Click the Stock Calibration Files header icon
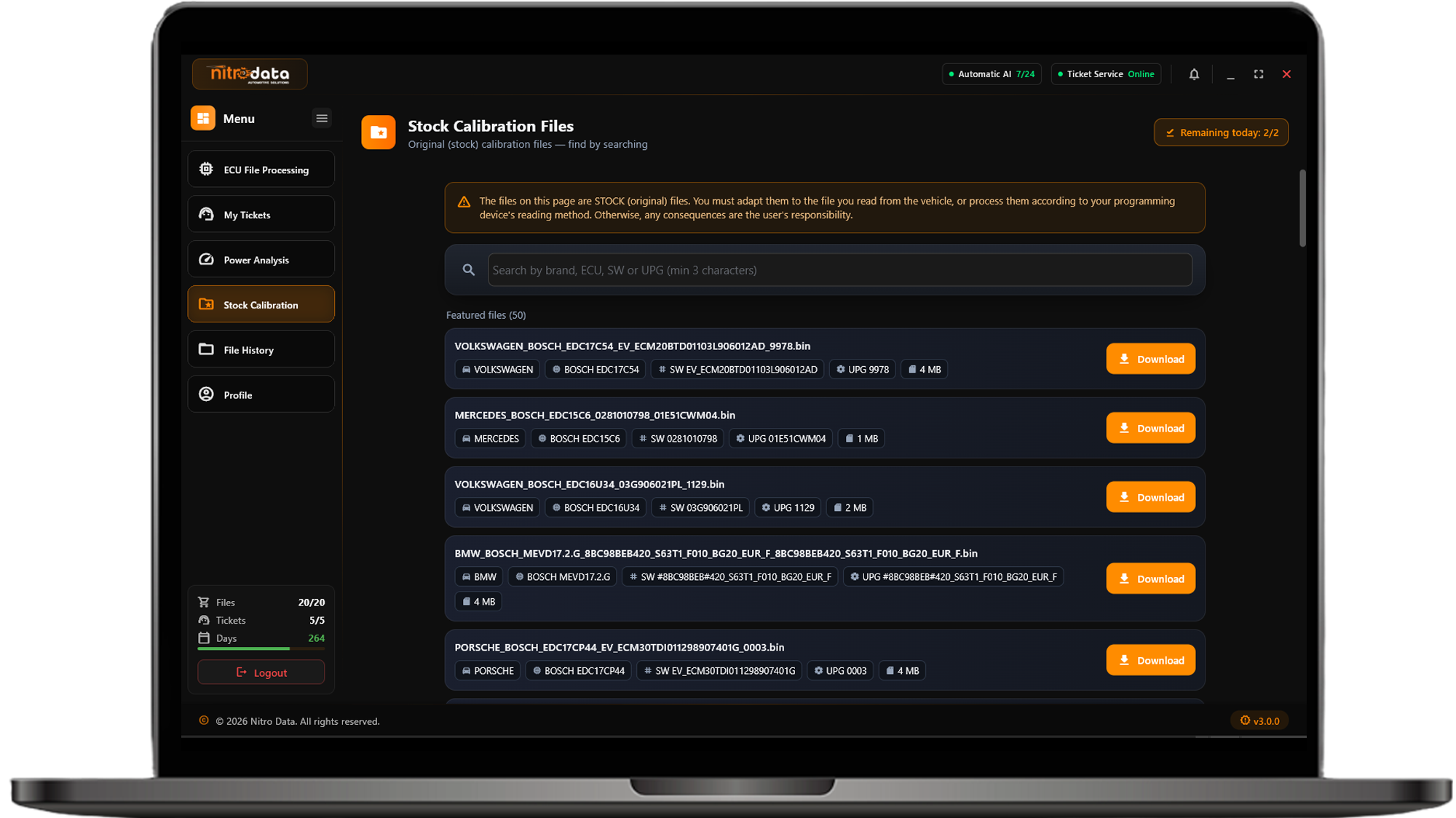The height and width of the screenshot is (818, 1456). (379, 132)
